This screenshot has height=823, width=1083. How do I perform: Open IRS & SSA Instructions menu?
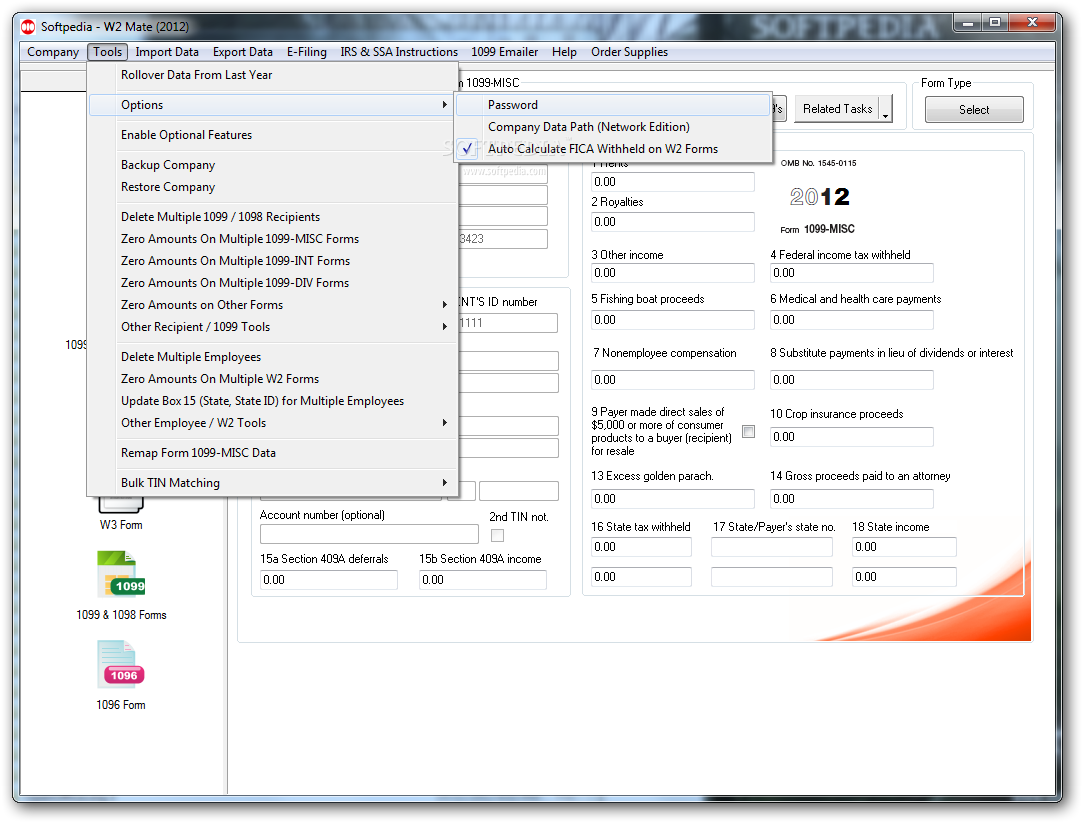point(399,52)
